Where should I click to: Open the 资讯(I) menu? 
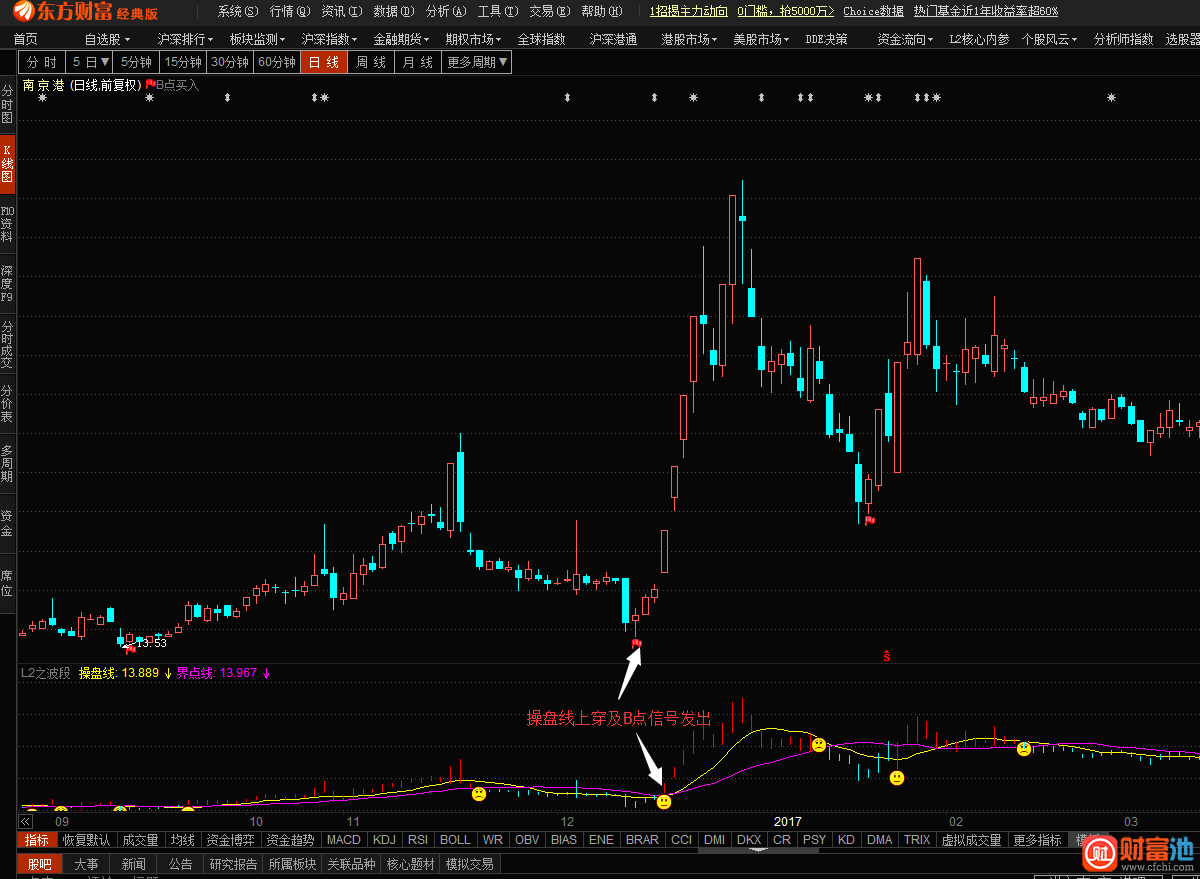click(342, 11)
